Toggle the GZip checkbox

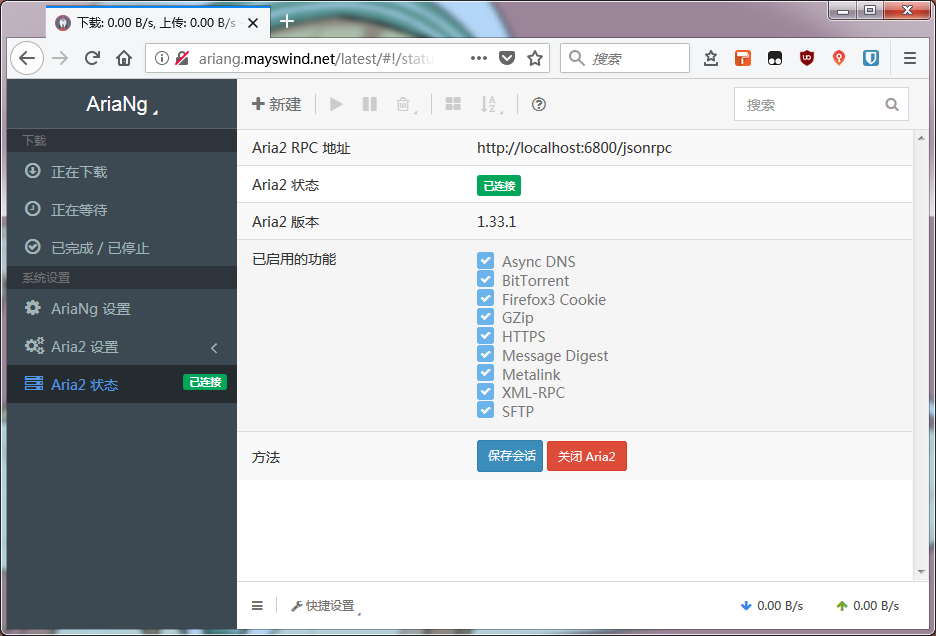[485, 317]
